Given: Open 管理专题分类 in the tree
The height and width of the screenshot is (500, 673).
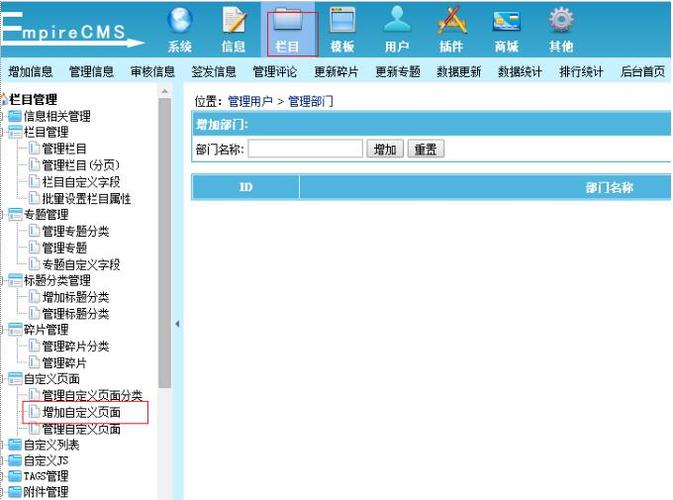Looking at the screenshot, I should click(x=76, y=231).
